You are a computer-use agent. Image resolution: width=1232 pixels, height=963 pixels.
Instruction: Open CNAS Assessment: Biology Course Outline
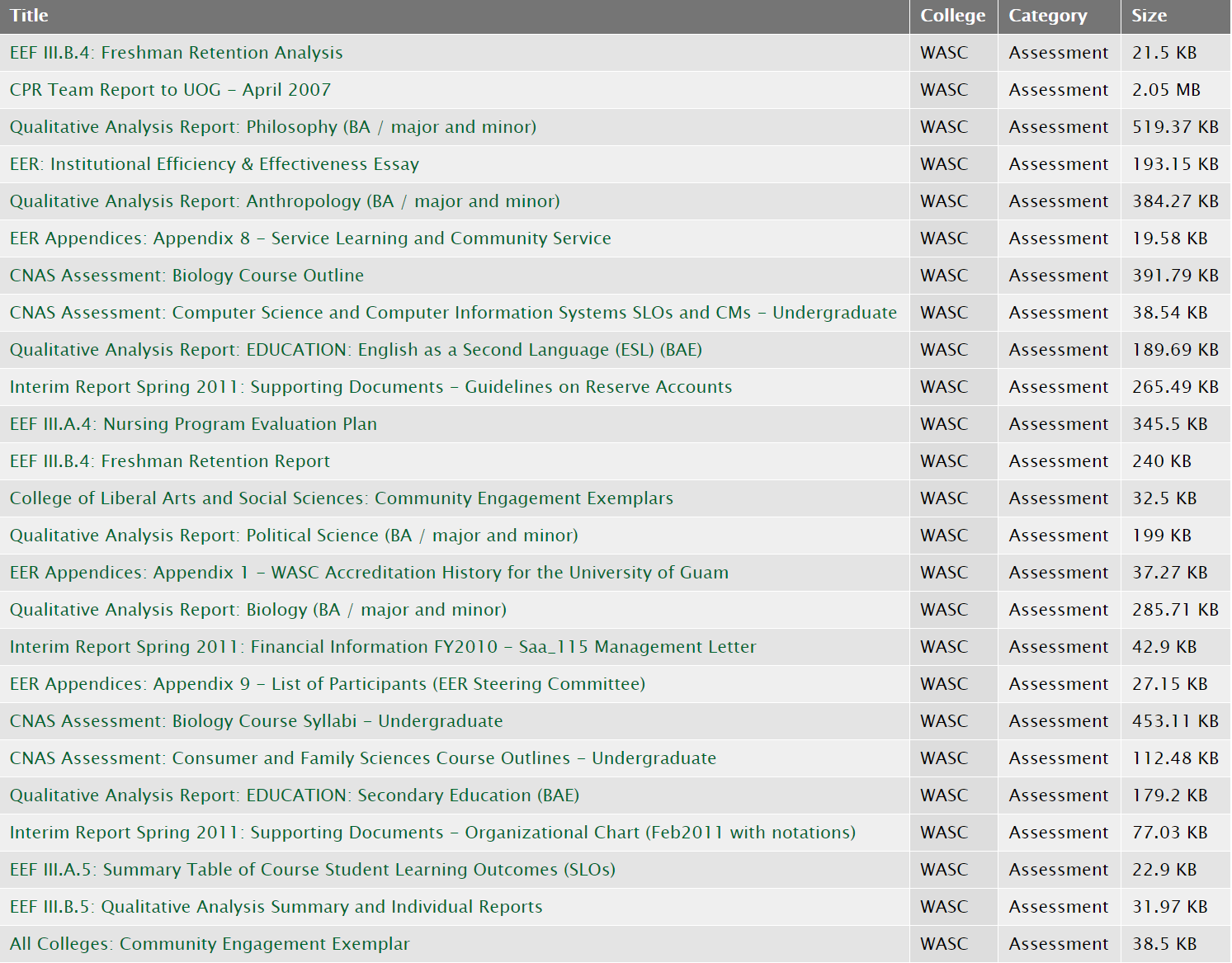(x=186, y=276)
